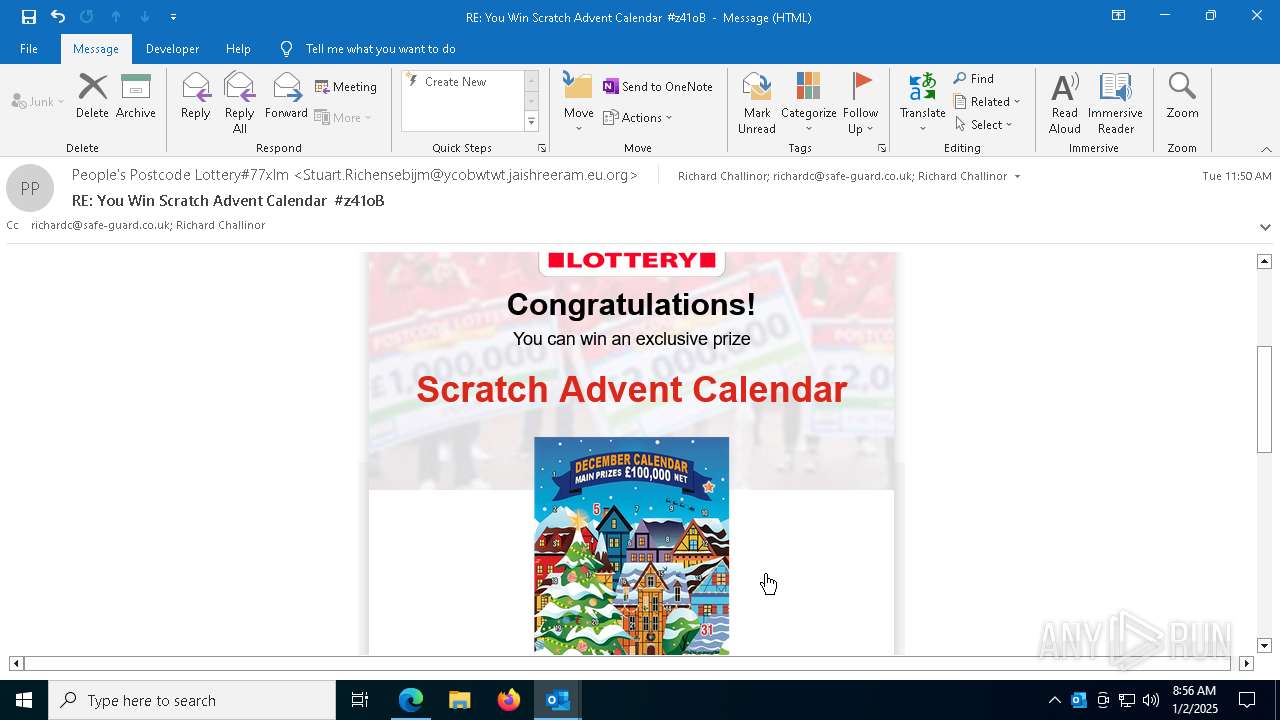Mark the message as Unread
This screenshot has height=720, width=1280.
[757, 103]
